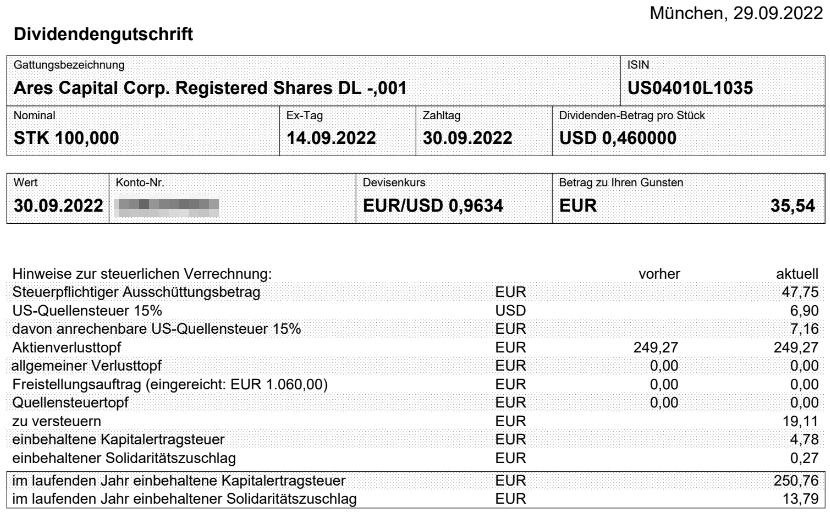Click the Dividendengutschrift heading

(x=103, y=34)
